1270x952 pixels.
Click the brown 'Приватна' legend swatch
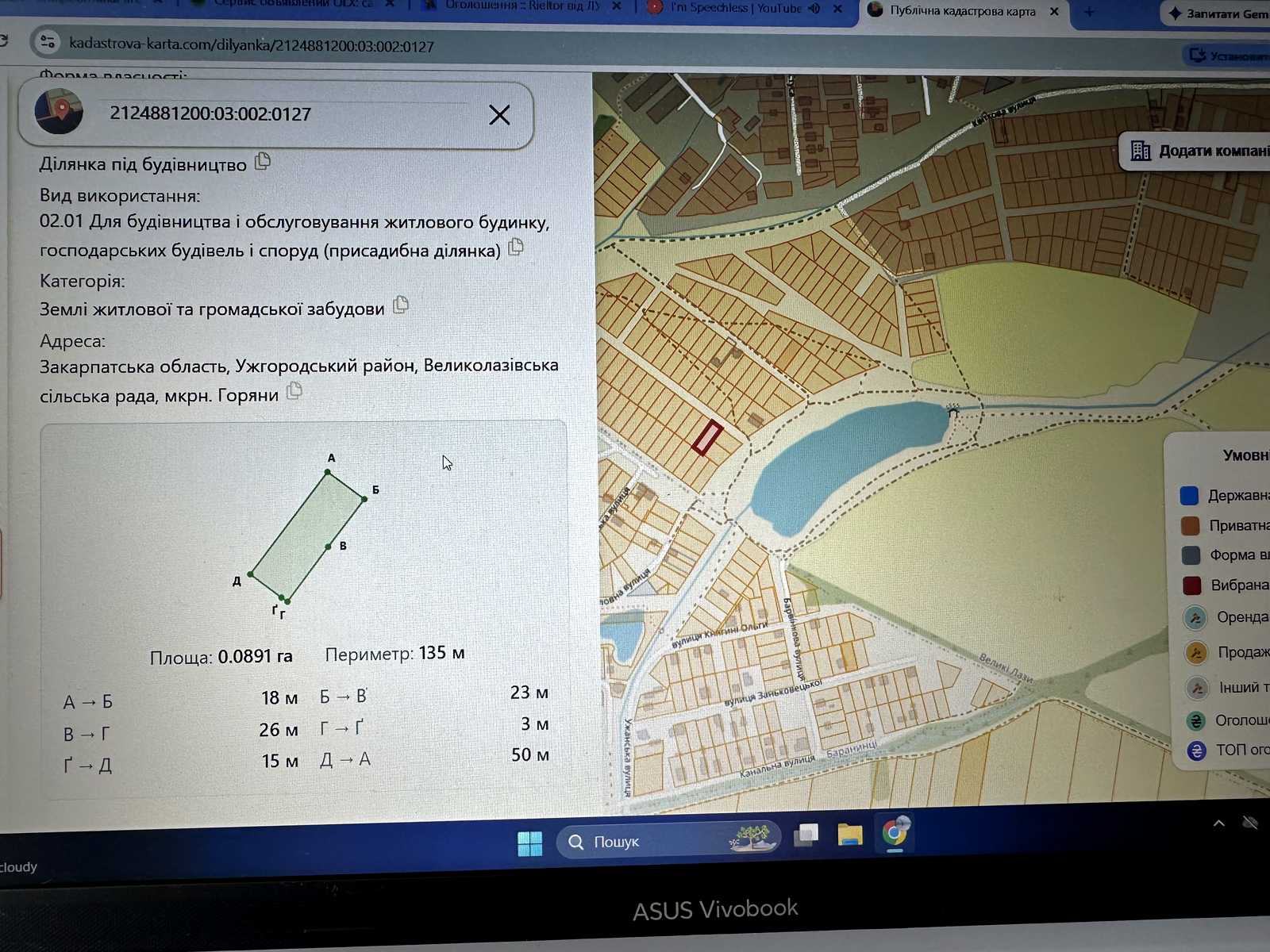pyautogui.click(x=1190, y=525)
